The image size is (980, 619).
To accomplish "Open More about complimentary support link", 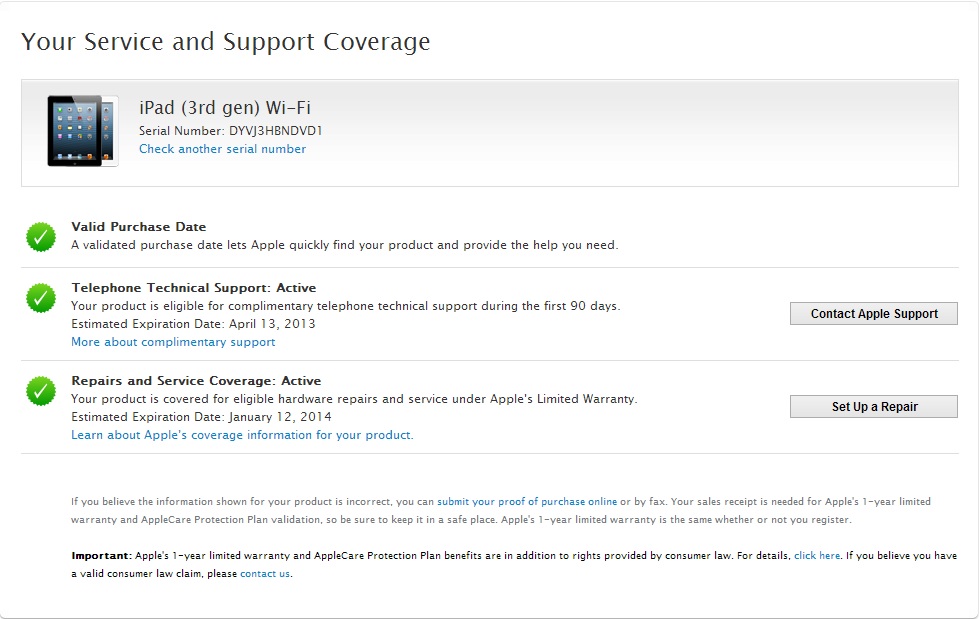I will [173, 342].
